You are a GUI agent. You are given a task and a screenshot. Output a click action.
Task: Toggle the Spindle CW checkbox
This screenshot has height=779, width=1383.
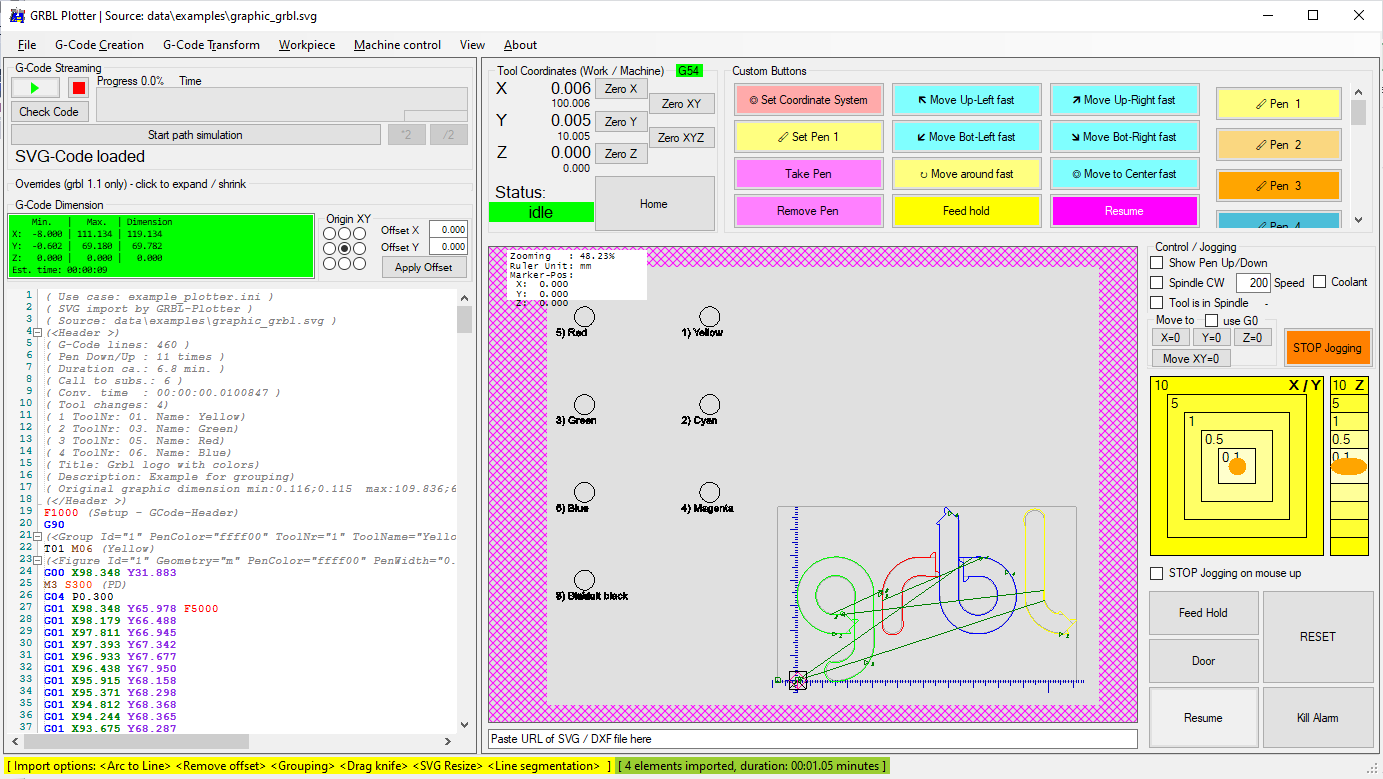[x=1157, y=283]
